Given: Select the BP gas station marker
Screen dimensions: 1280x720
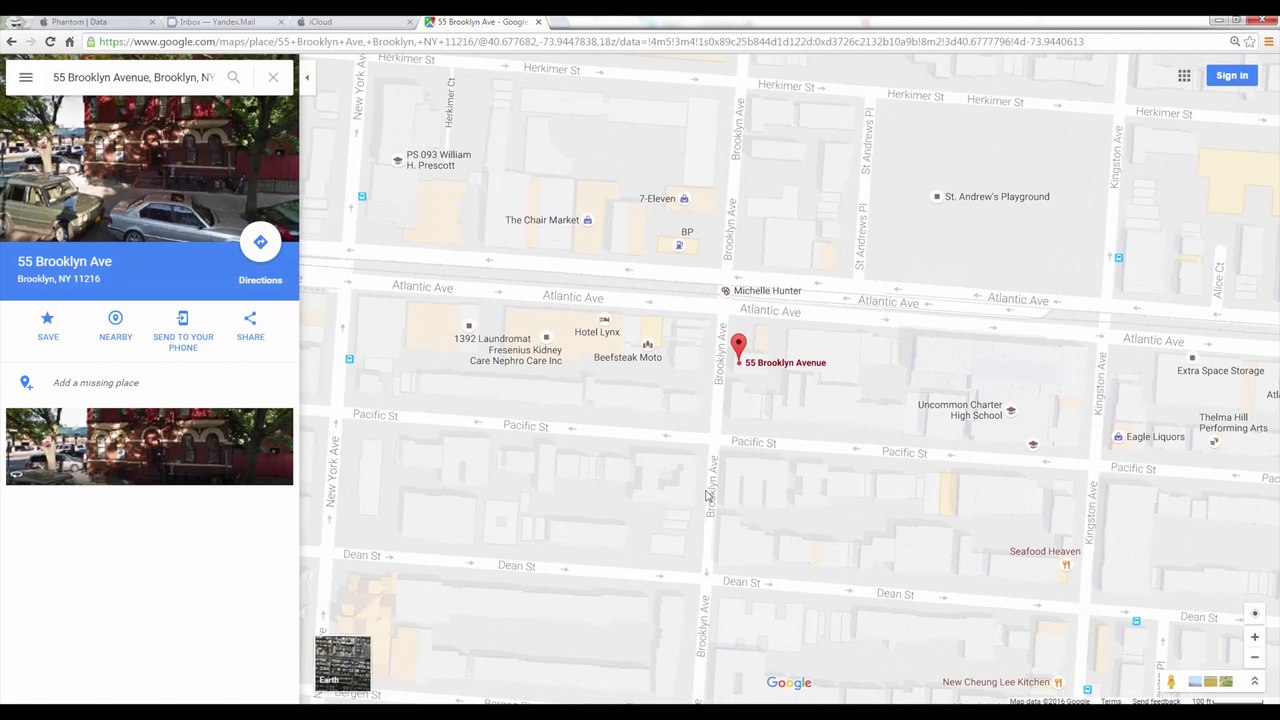Looking at the screenshot, I should [x=679, y=245].
